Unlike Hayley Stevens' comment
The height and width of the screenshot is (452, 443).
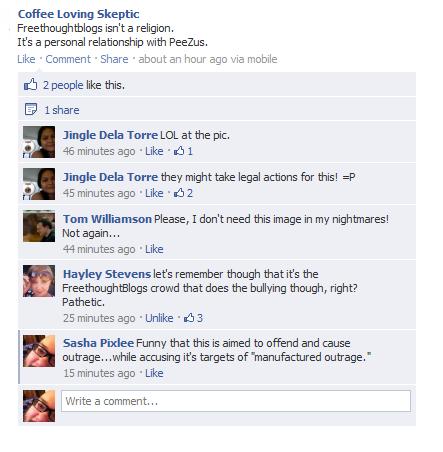click(x=159, y=318)
